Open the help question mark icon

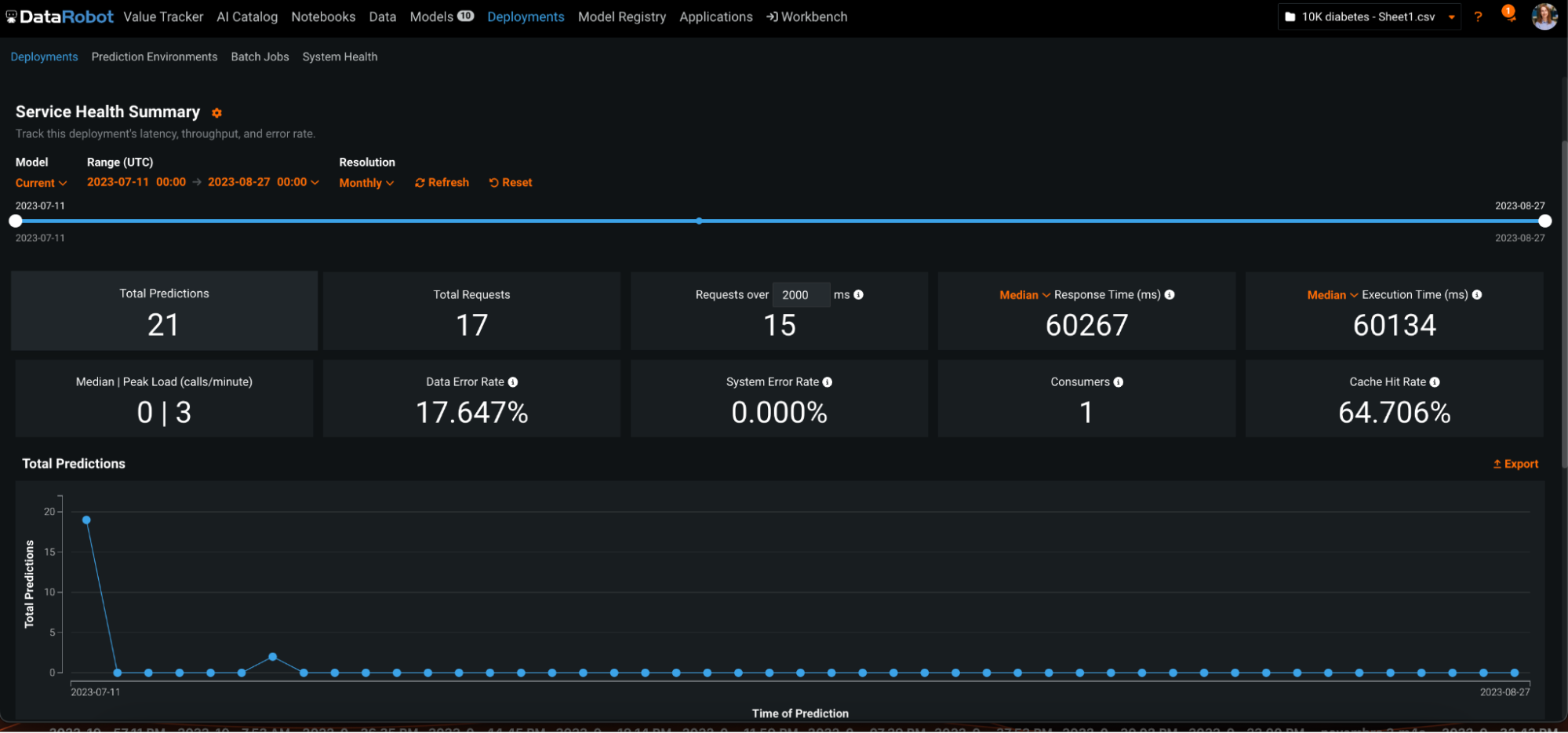pyautogui.click(x=1478, y=16)
